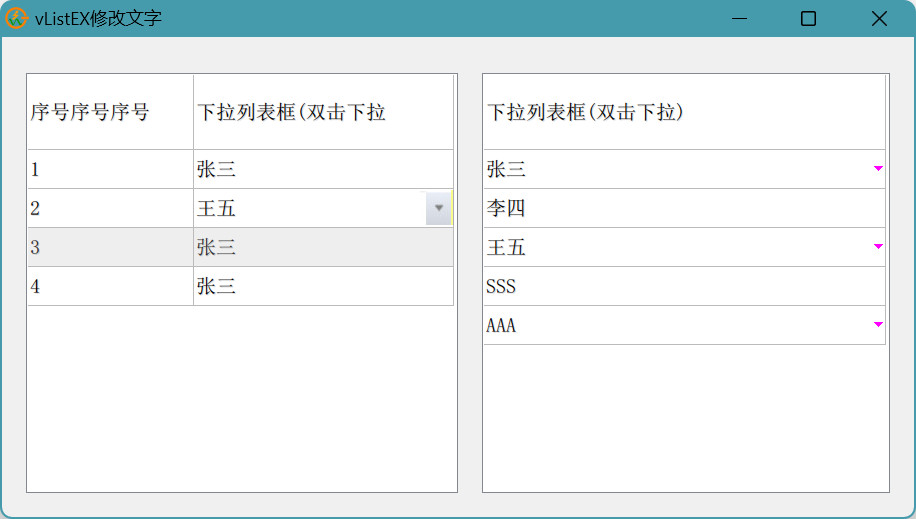Expand the magenta arrow in right 张三 row
Screen dimensions: 916x519
pos(878,169)
